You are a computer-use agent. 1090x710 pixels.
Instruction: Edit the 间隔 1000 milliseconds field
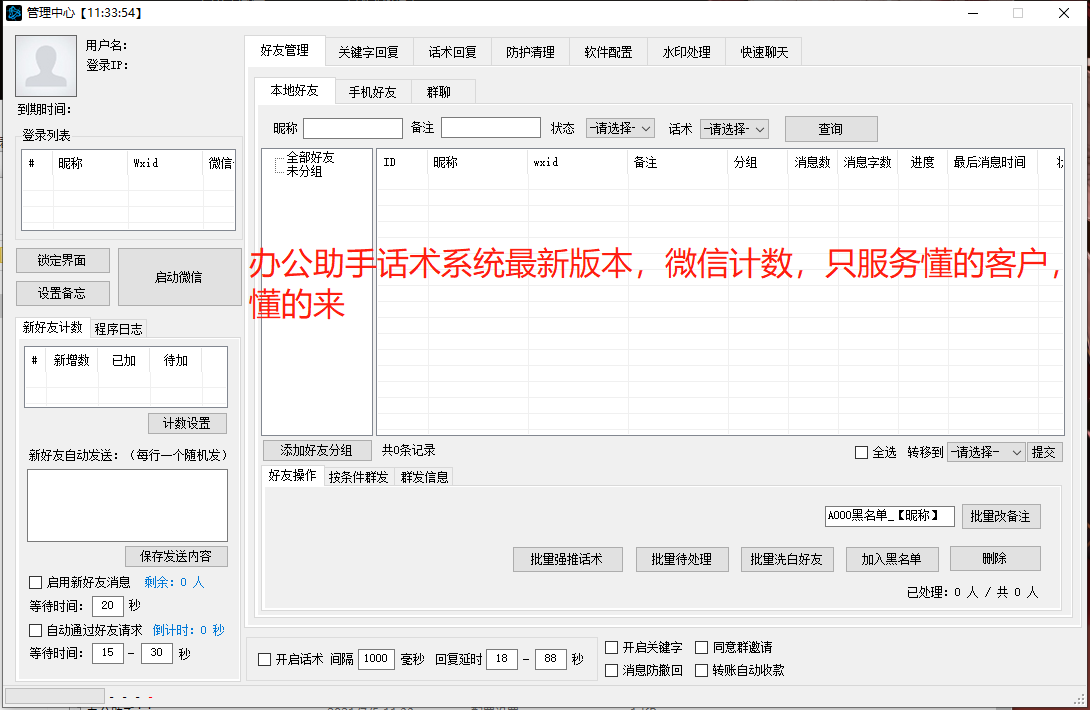376,659
